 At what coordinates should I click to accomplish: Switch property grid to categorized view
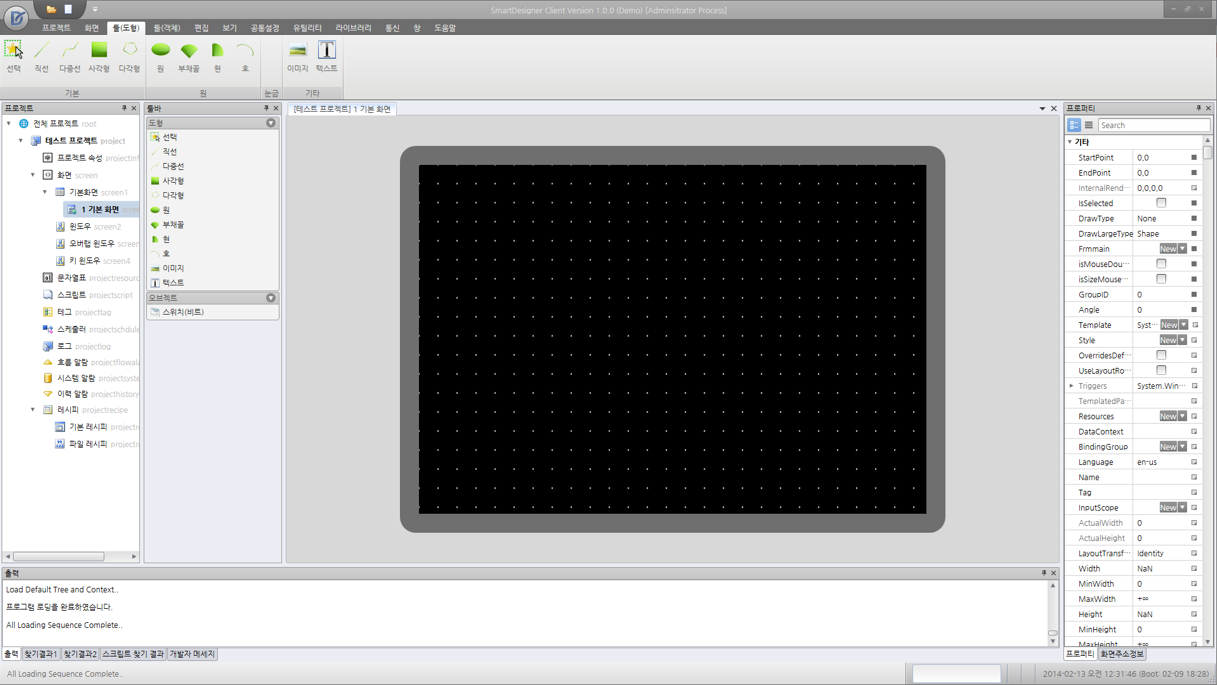pos(1074,125)
